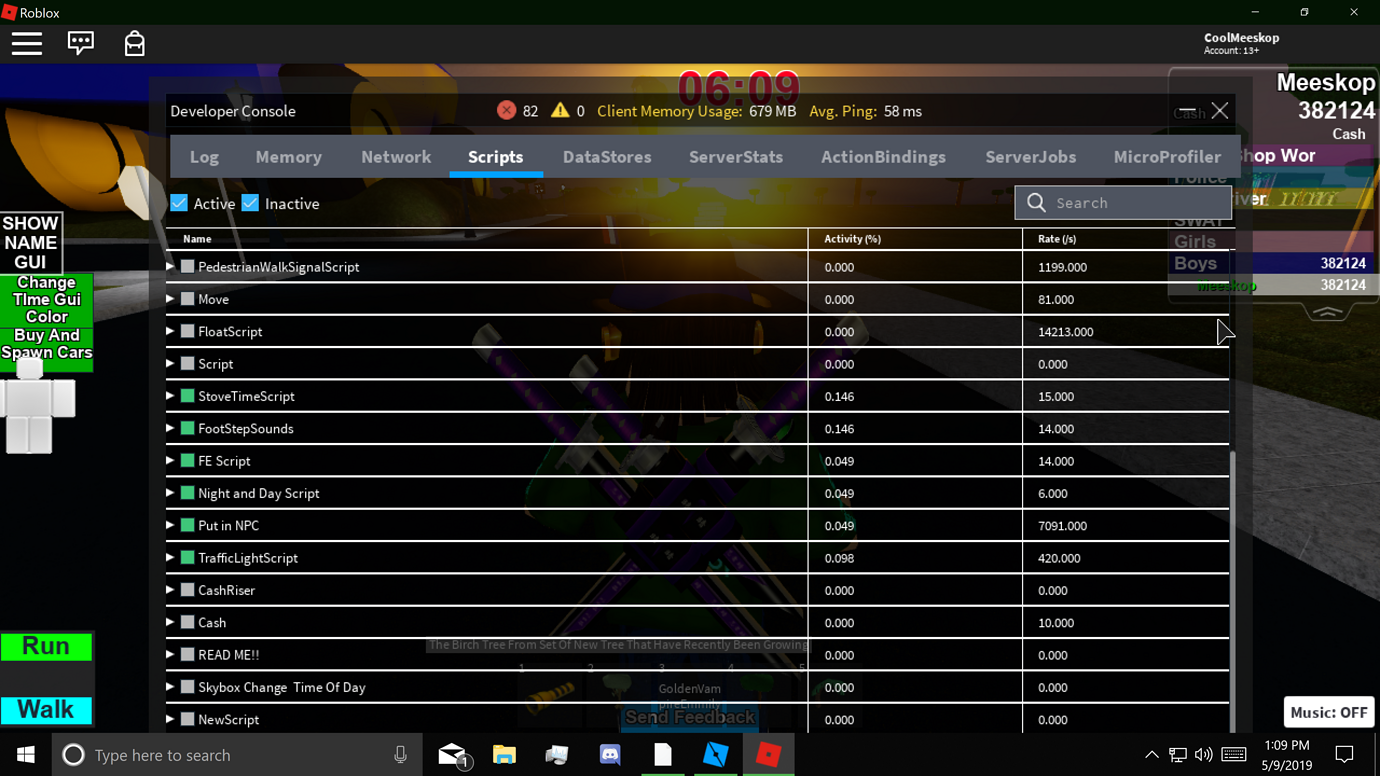Click the yellow warning count icon
Image resolution: width=1380 pixels, height=776 pixels.
560,110
